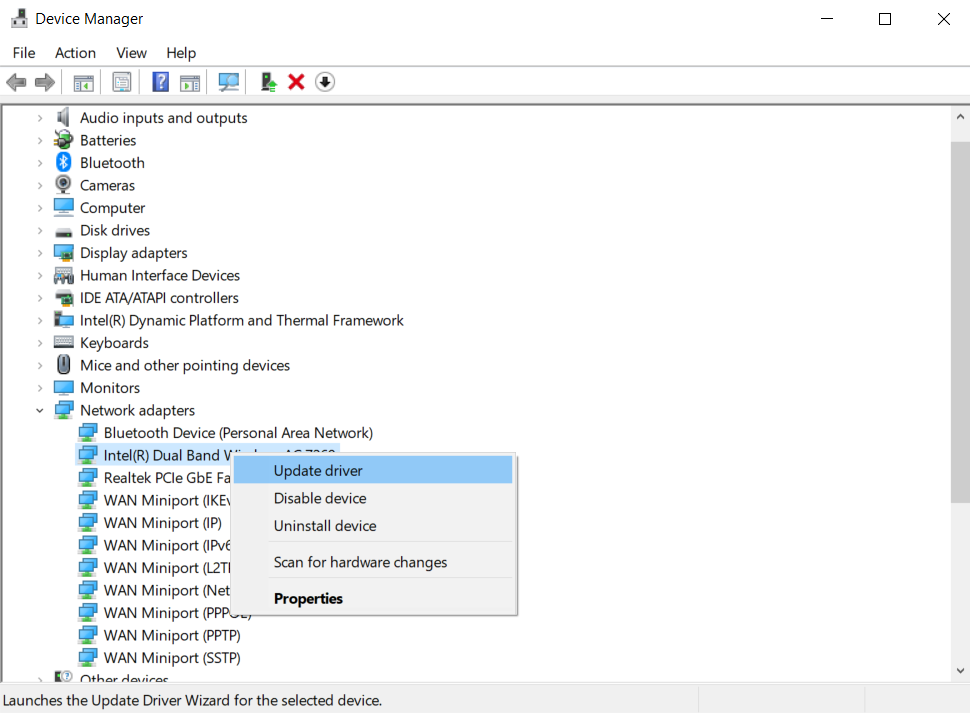Click the Monitors category icon
Screen dimensions: 970x713
[x=64, y=387]
